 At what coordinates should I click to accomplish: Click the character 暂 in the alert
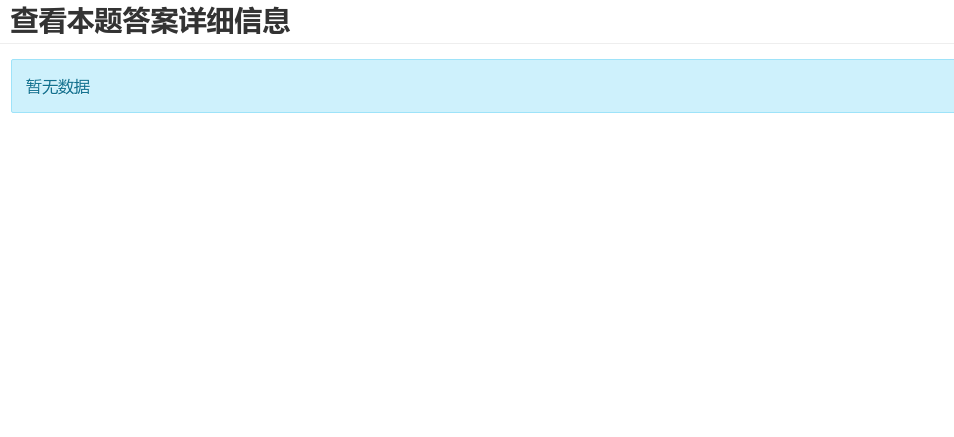(x=34, y=87)
